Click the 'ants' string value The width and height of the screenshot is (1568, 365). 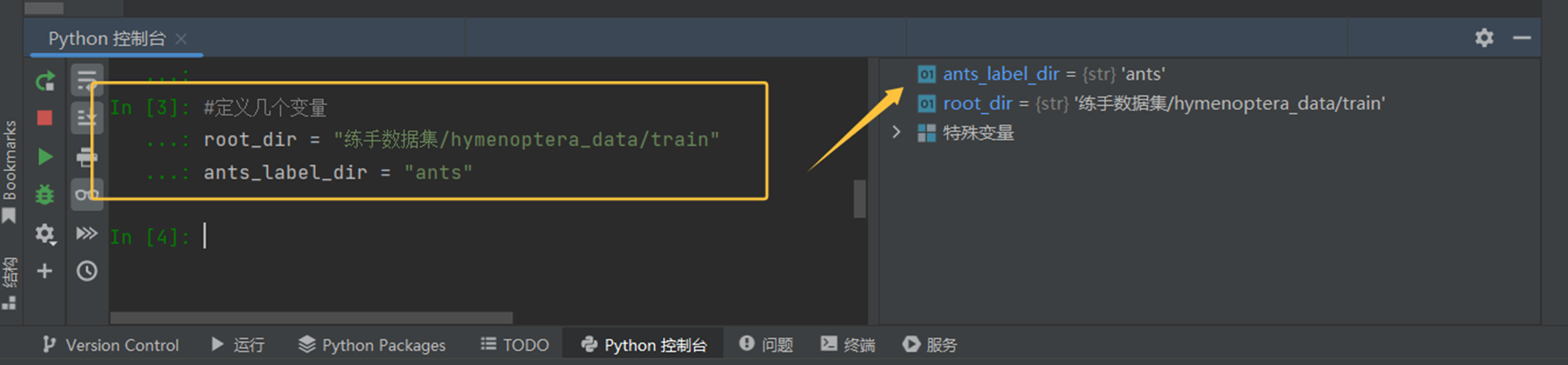[1143, 74]
